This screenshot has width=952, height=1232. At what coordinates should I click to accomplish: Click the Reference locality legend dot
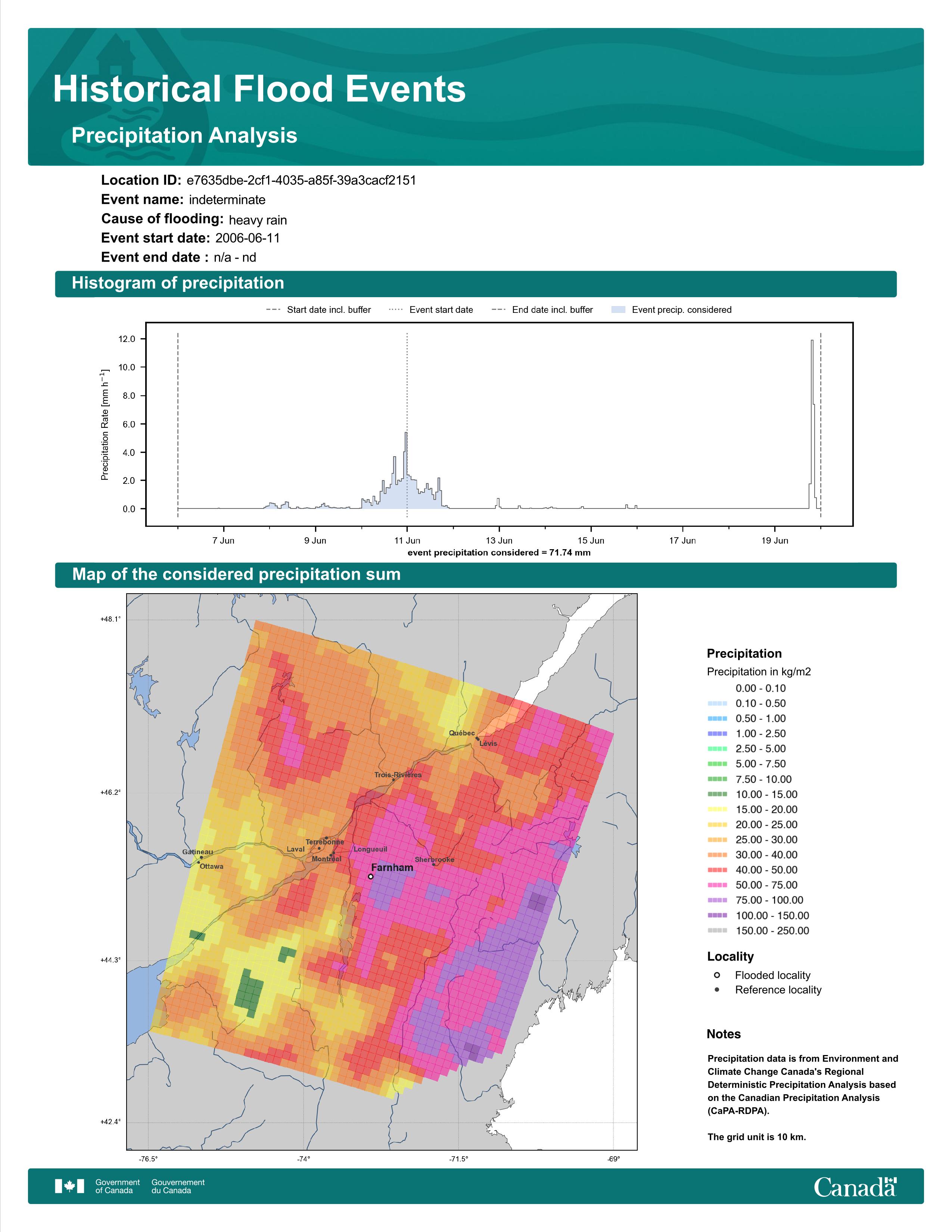pos(717,989)
